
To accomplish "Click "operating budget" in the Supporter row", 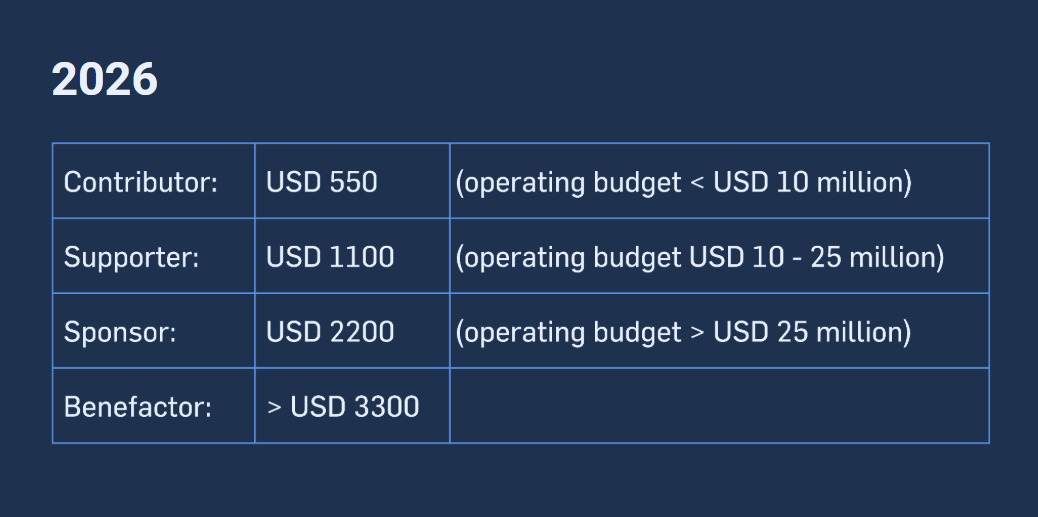I will (571, 259).
